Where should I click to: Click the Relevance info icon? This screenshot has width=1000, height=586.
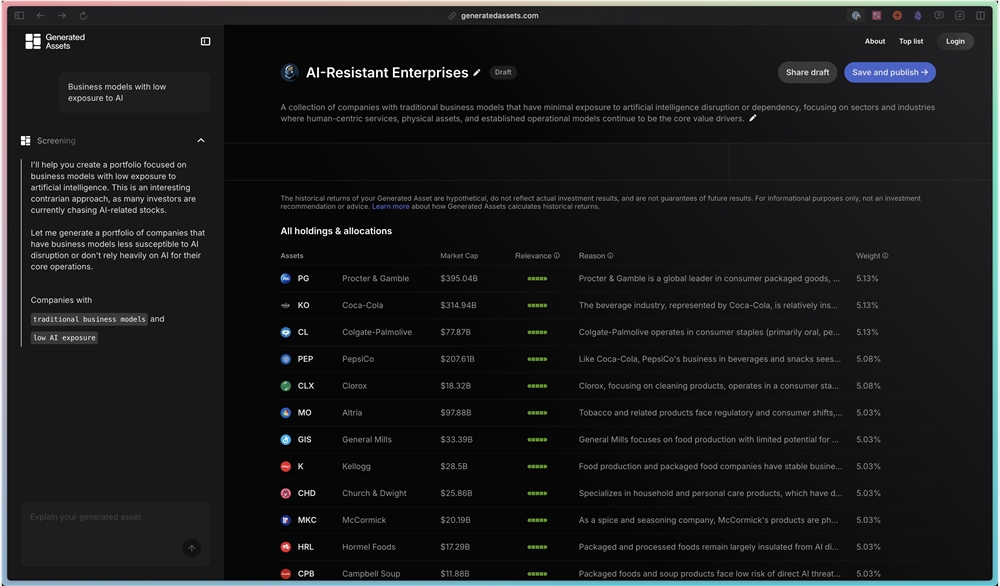click(557, 256)
